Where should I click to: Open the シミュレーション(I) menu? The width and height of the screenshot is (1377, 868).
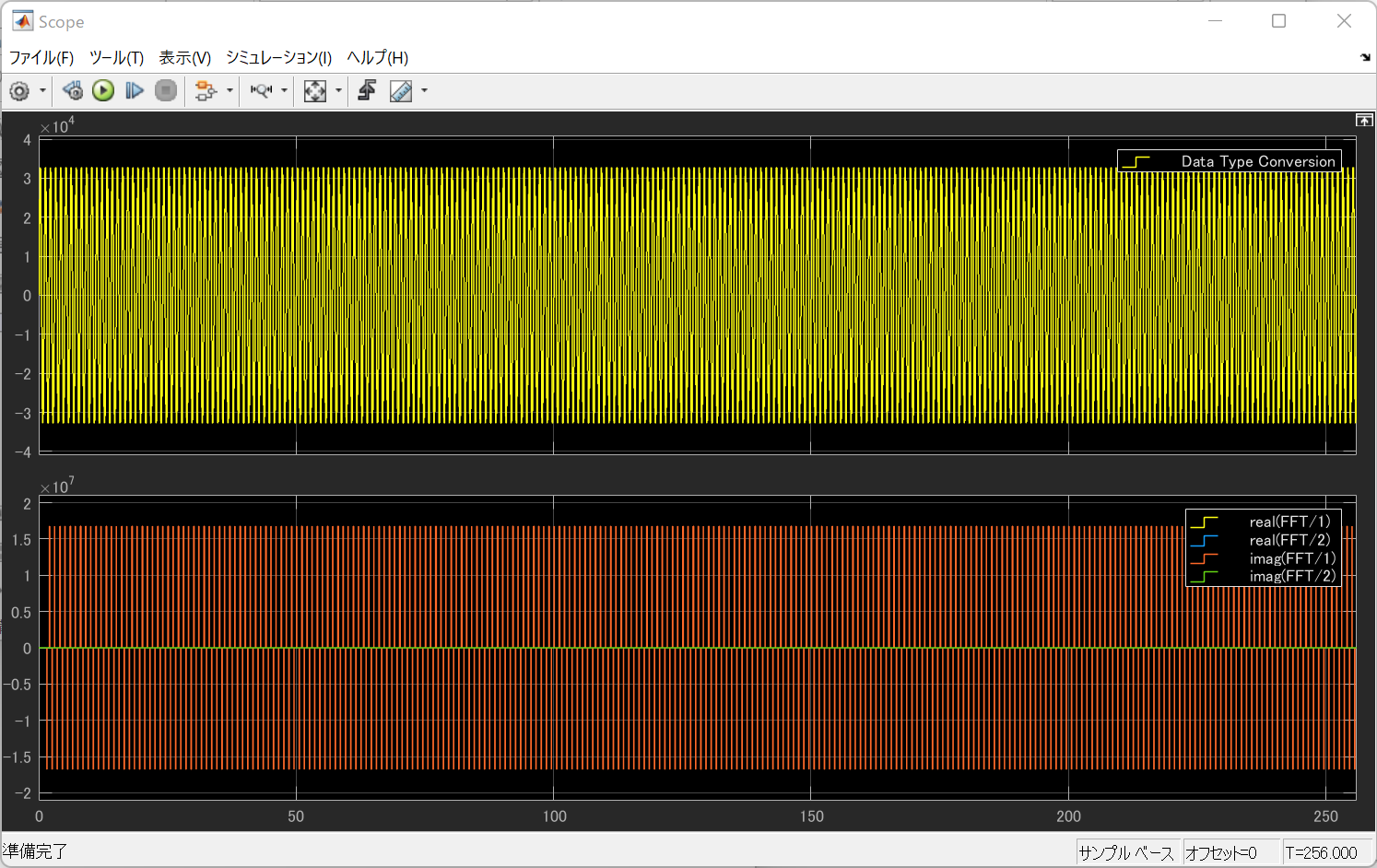point(278,57)
